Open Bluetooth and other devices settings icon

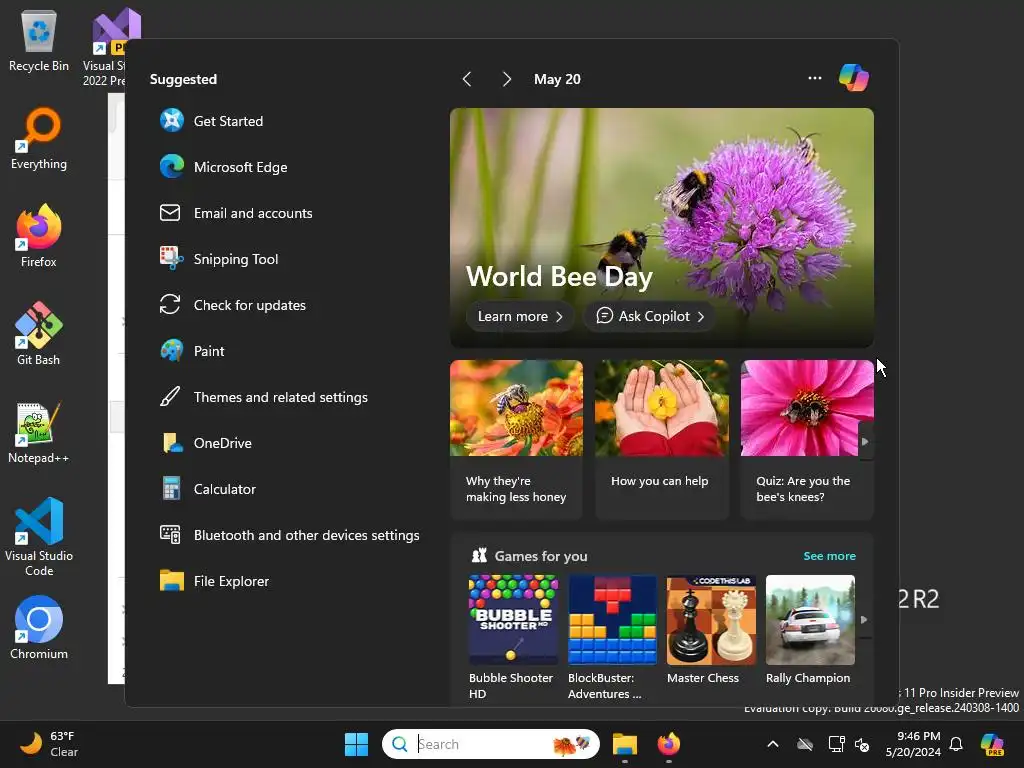[x=170, y=535]
